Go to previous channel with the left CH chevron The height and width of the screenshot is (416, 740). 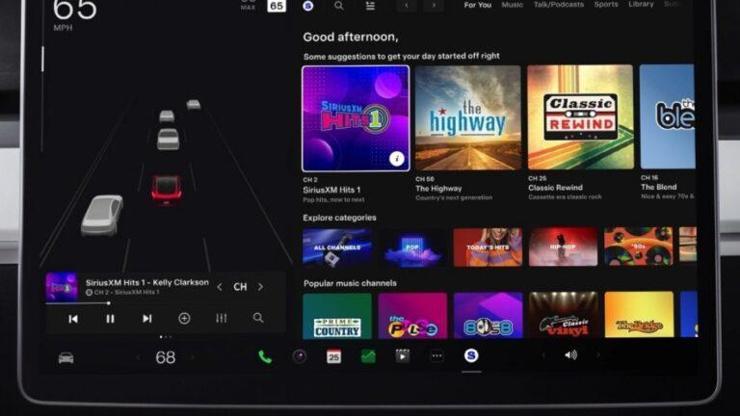pyautogui.click(x=219, y=287)
